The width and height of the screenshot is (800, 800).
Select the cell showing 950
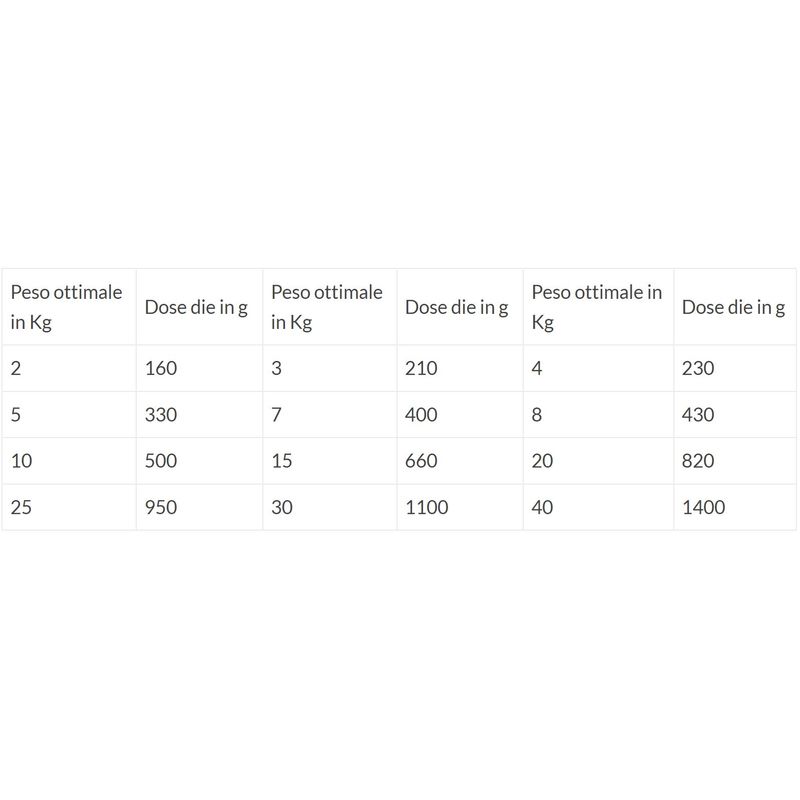[161, 507]
